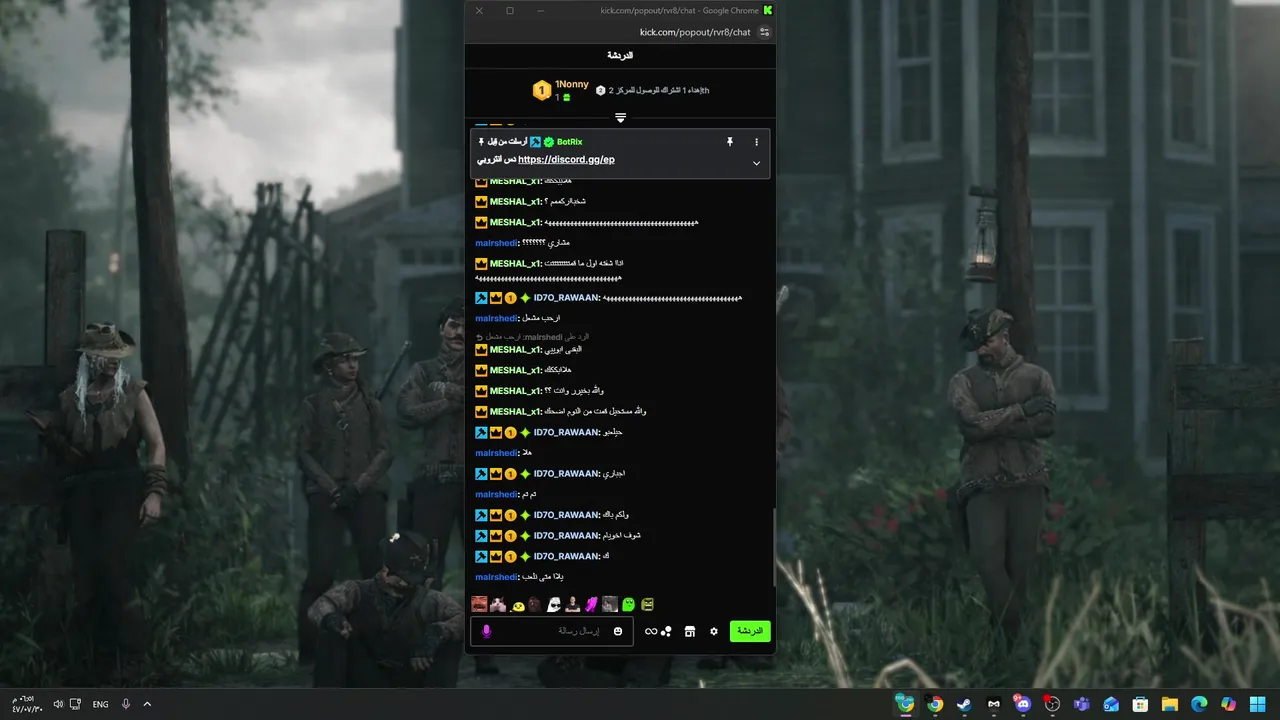Screen dimensions: 1280x720
Task: Collapse the leaderboard with the striped arrow
Action: coord(620,118)
